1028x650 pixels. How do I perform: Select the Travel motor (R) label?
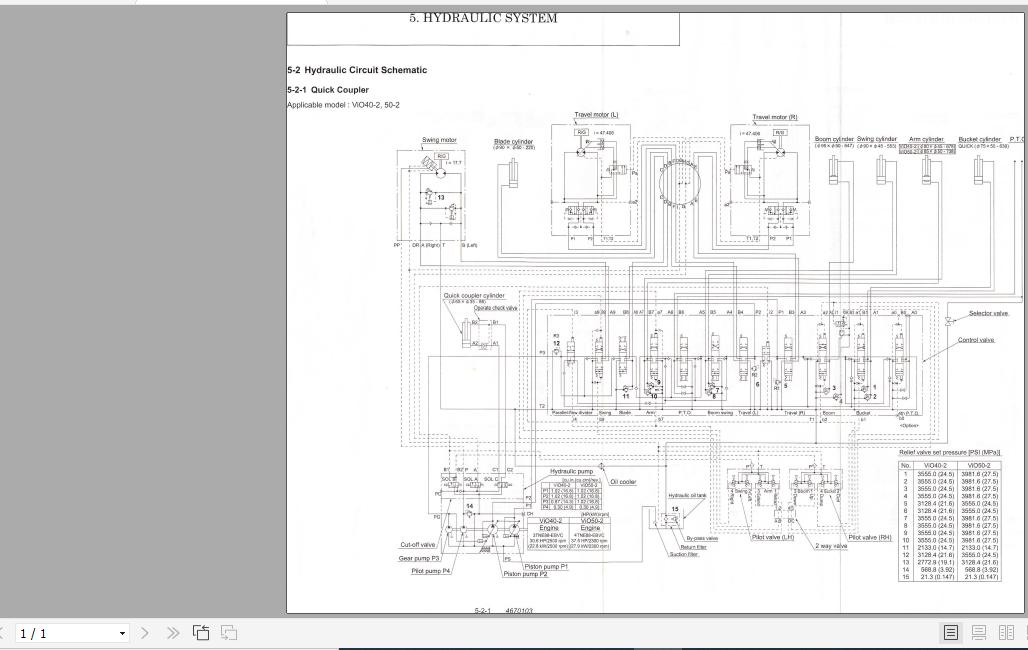[x=774, y=117]
